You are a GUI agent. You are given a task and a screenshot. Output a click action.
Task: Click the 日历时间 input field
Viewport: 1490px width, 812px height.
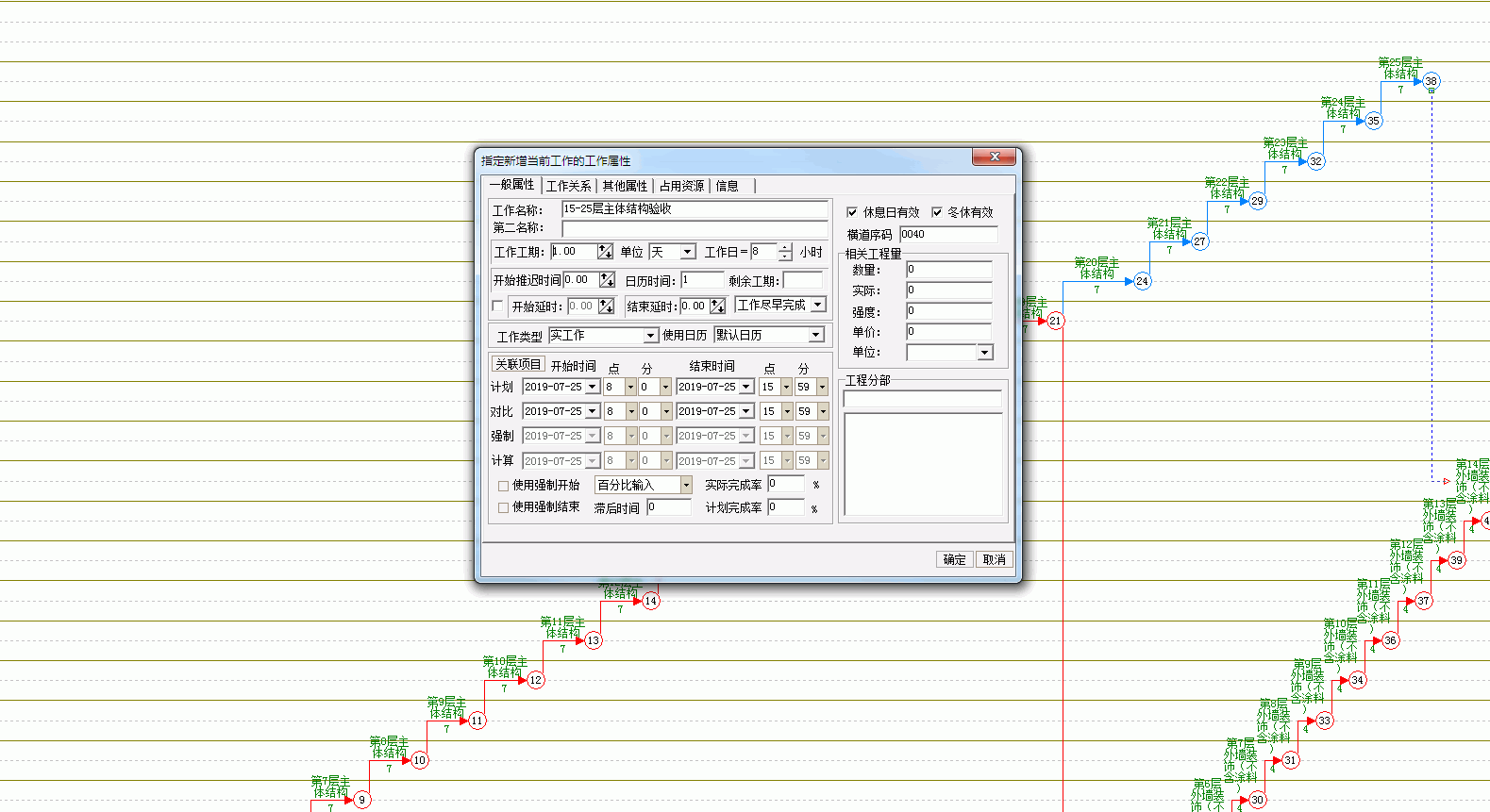tap(702, 280)
